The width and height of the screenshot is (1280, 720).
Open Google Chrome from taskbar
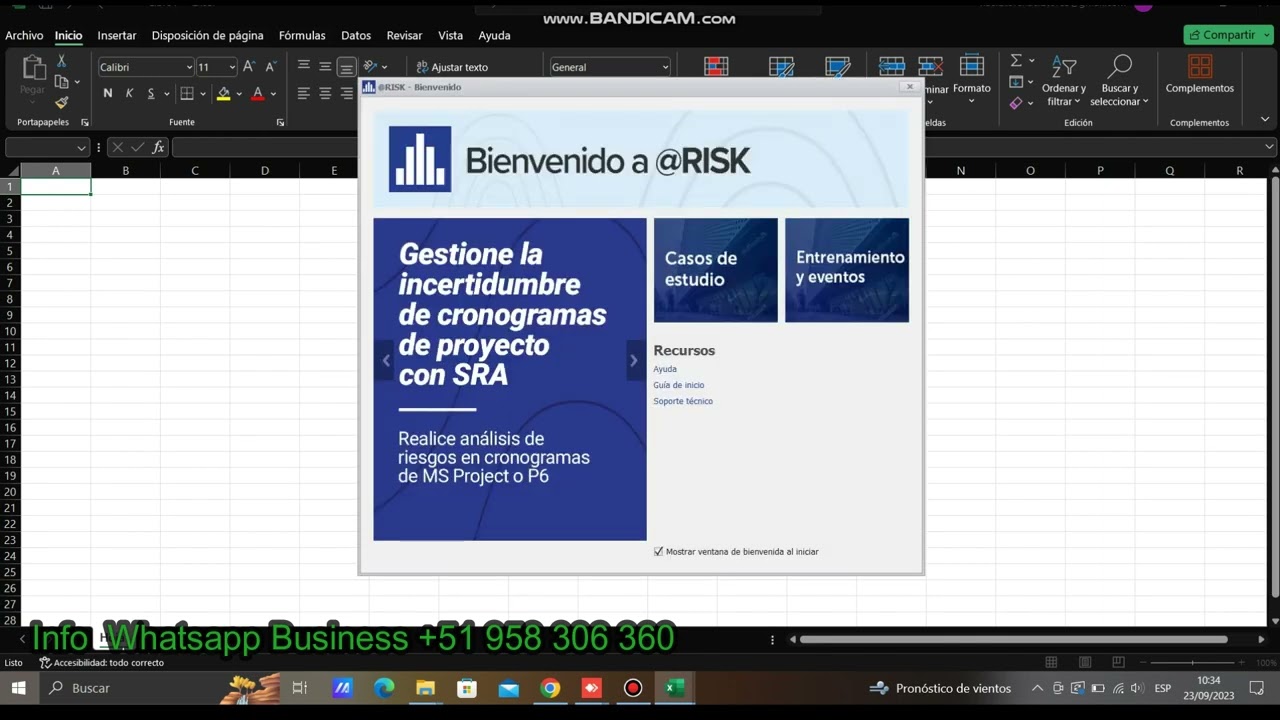[550, 688]
